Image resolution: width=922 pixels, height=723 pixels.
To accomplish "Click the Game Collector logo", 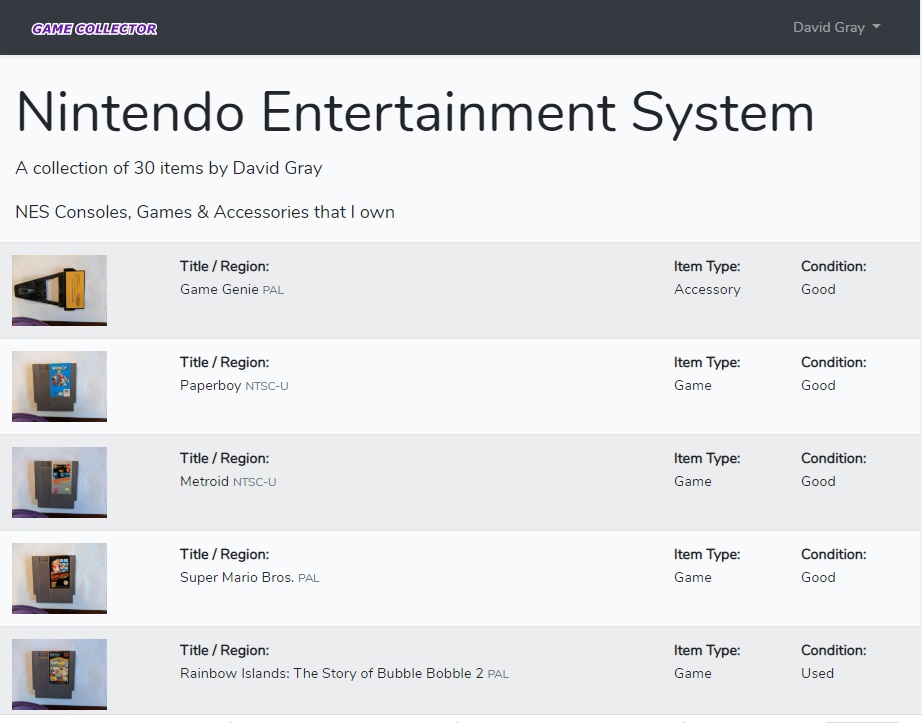I will [94, 29].
